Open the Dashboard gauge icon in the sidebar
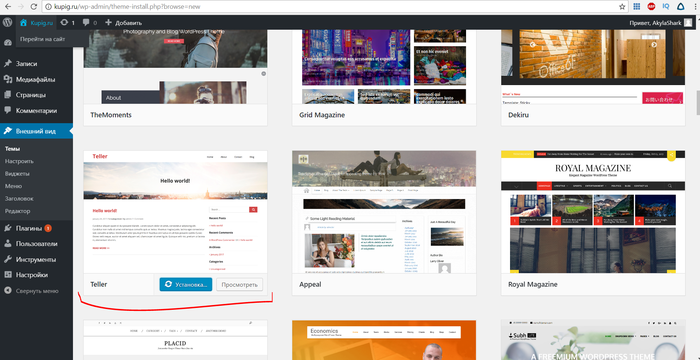700x360 pixels. pos(7,43)
